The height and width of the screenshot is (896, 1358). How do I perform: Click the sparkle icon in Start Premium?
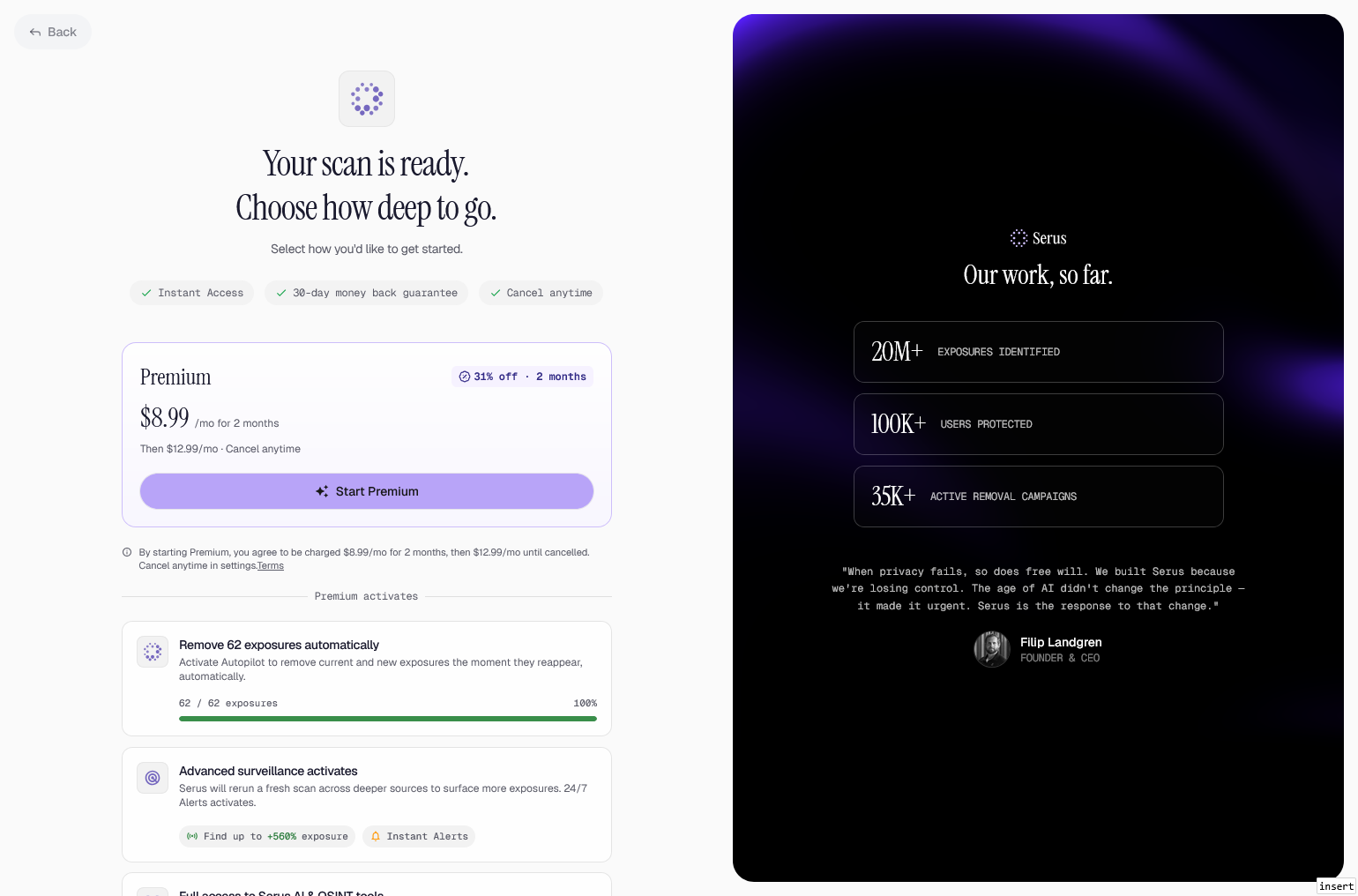(x=322, y=491)
